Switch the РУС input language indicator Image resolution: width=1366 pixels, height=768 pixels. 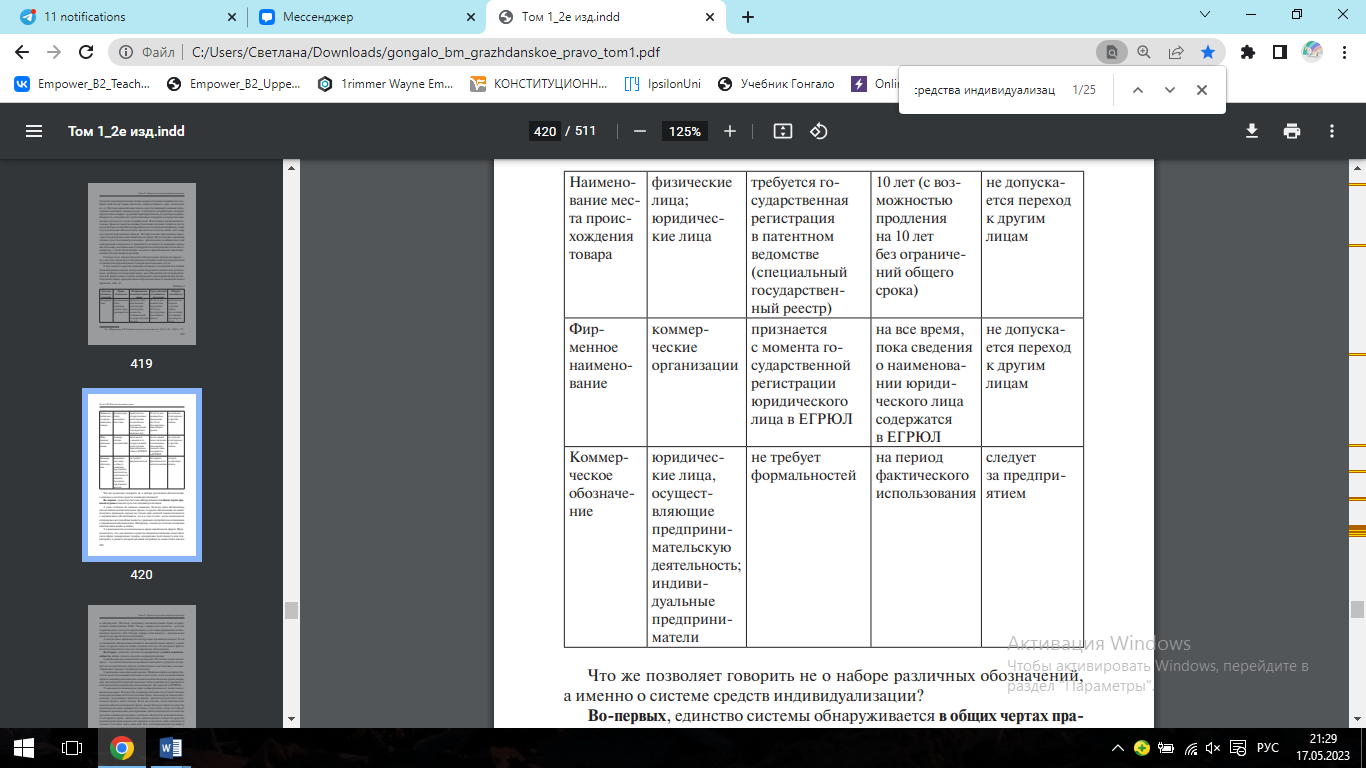tap(1267, 747)
